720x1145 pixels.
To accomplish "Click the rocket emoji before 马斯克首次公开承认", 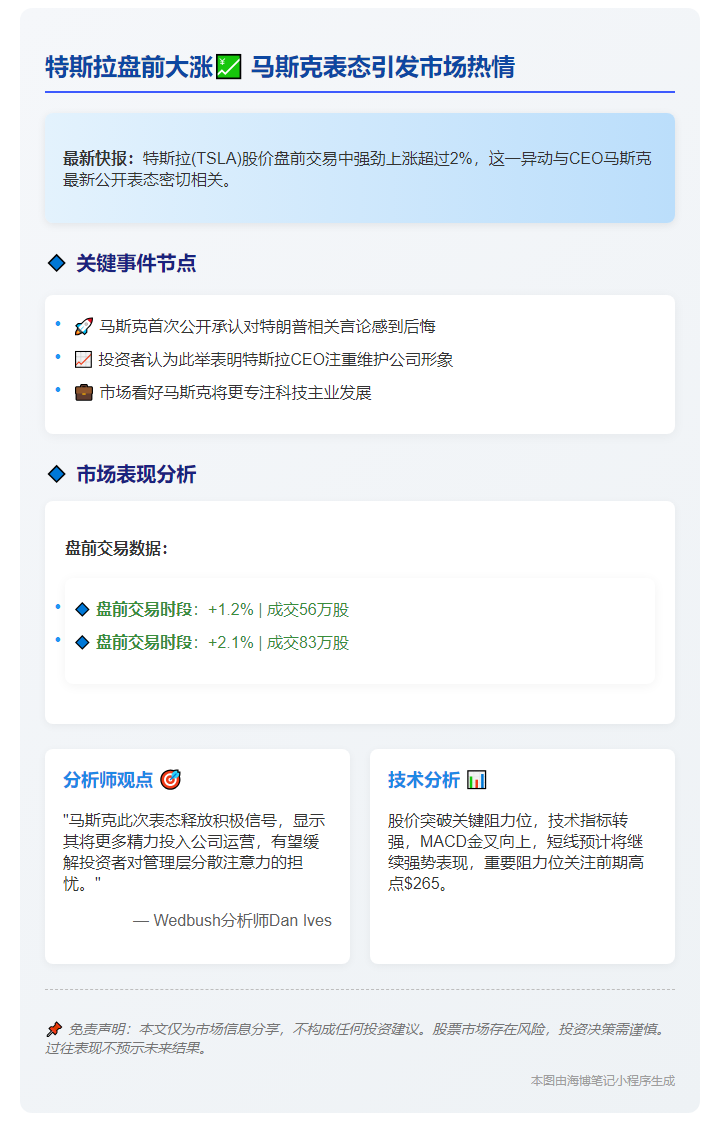I will click(x=84, y=326).
